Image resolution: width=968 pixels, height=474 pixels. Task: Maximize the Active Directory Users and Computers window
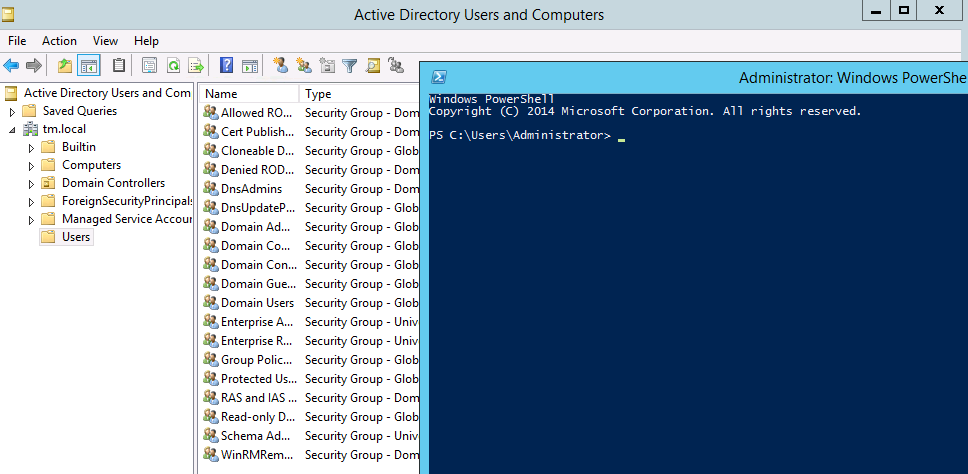[x=904, y=10]
